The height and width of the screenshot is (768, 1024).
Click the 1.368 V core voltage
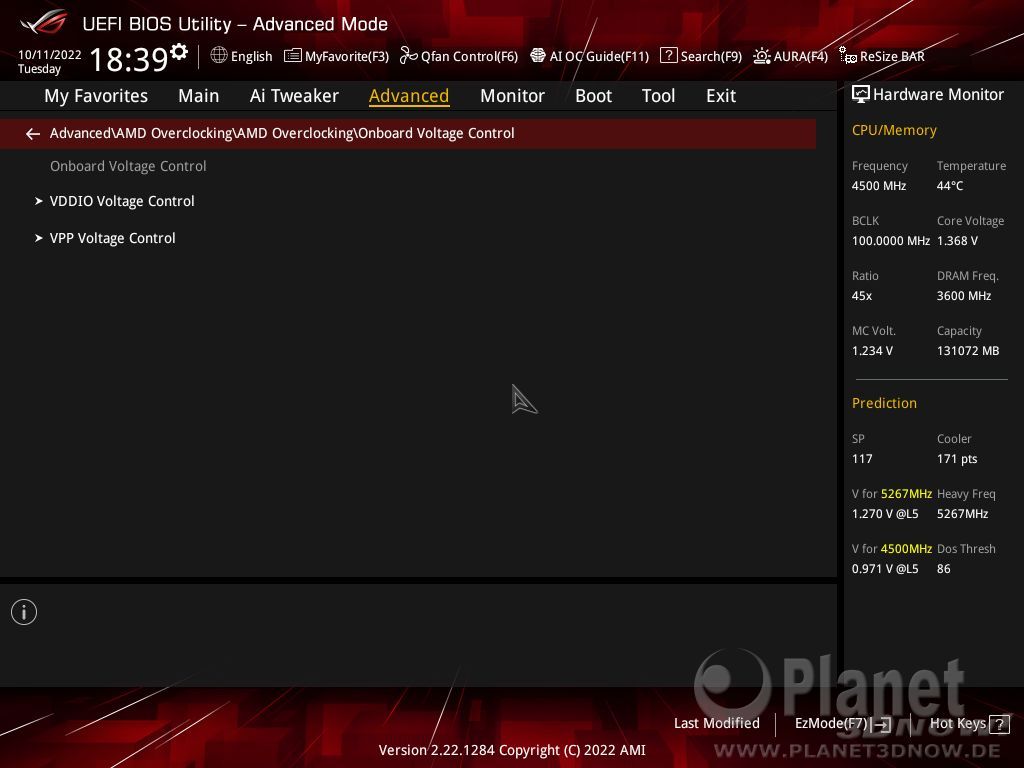point(957,240)
